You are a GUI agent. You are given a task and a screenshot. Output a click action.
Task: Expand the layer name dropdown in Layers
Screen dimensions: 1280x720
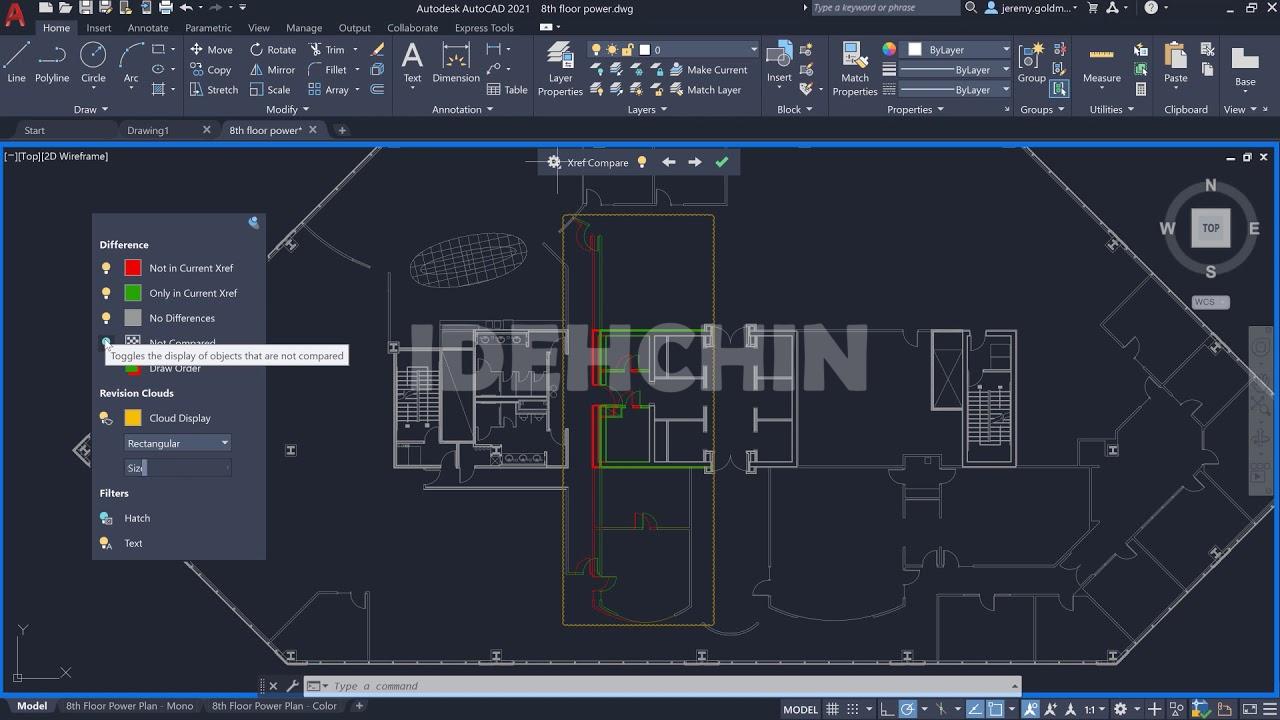(754, 49)
